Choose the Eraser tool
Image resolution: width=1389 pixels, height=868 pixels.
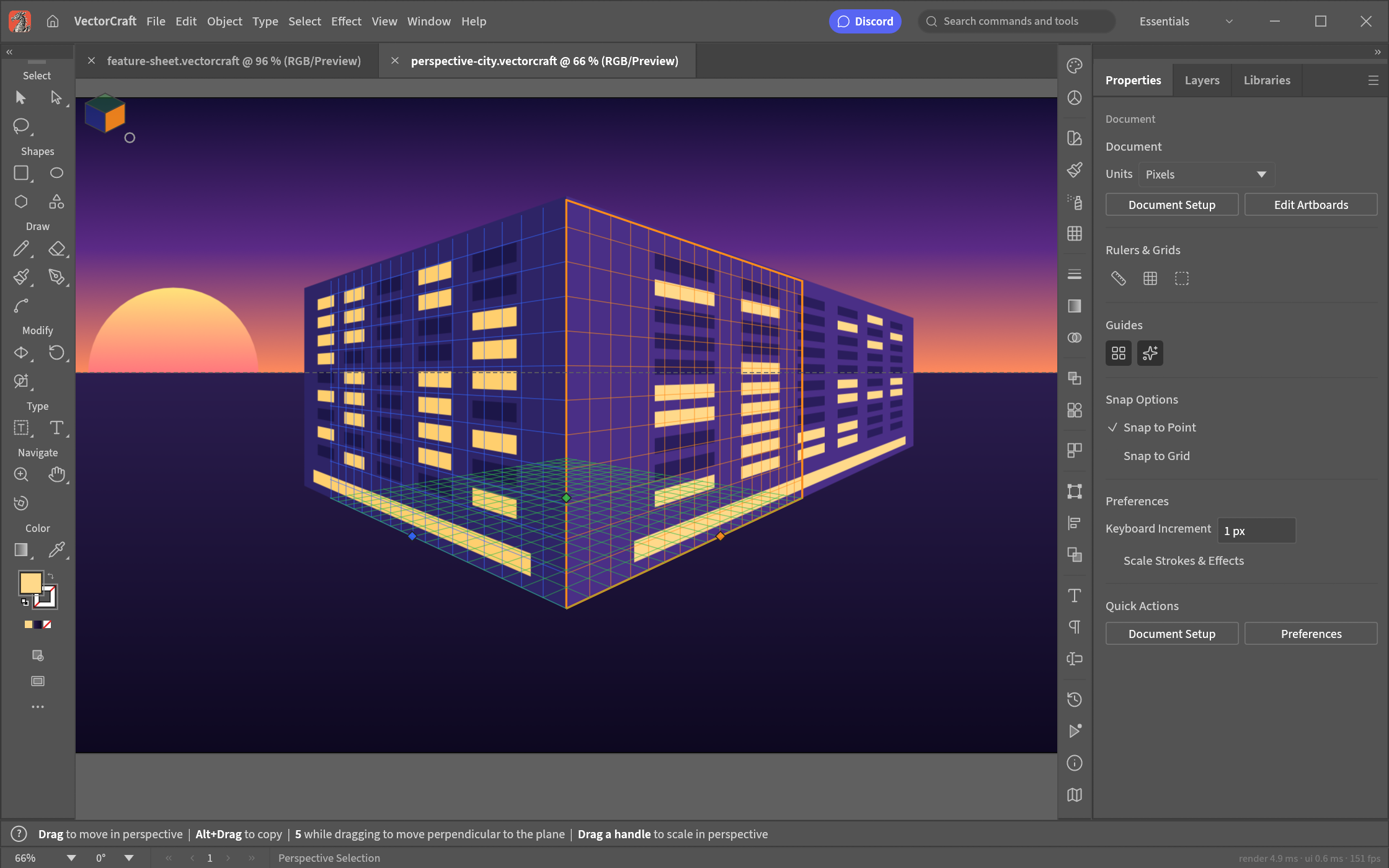pyautogui.click(x=56, y=249)
